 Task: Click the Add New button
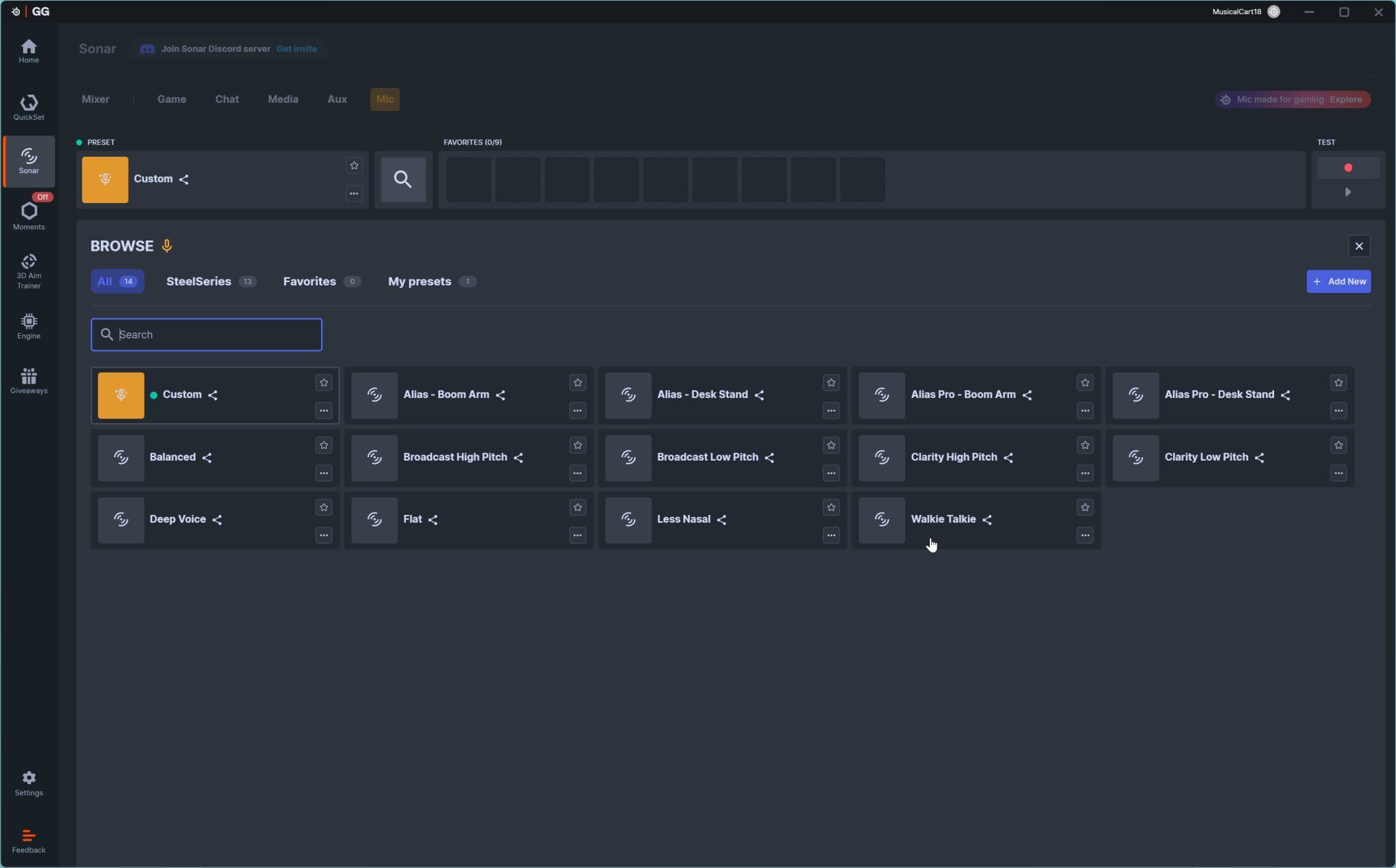pos(1338,281)
